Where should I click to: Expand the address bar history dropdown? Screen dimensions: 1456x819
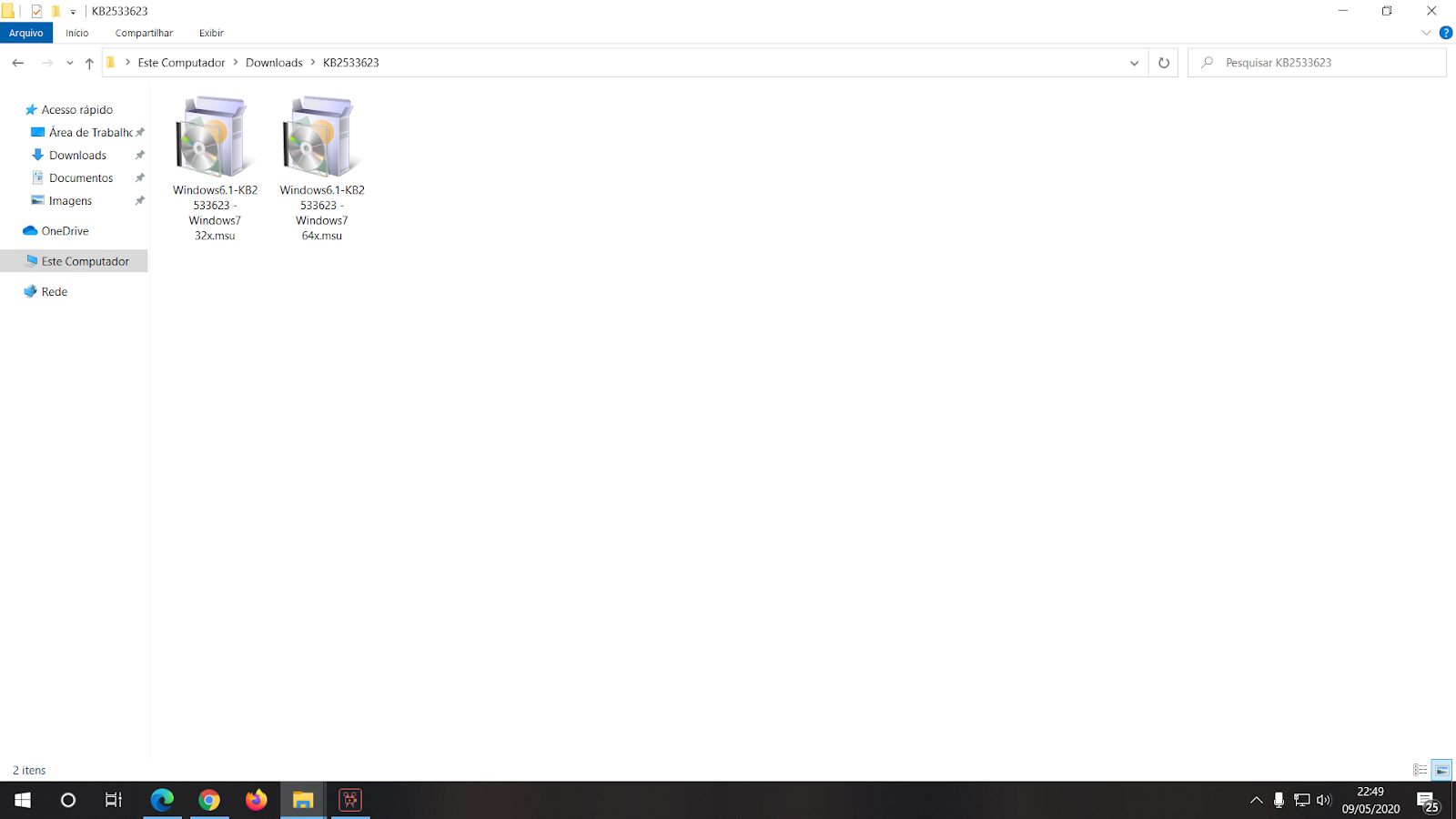tap(1134, 63)
